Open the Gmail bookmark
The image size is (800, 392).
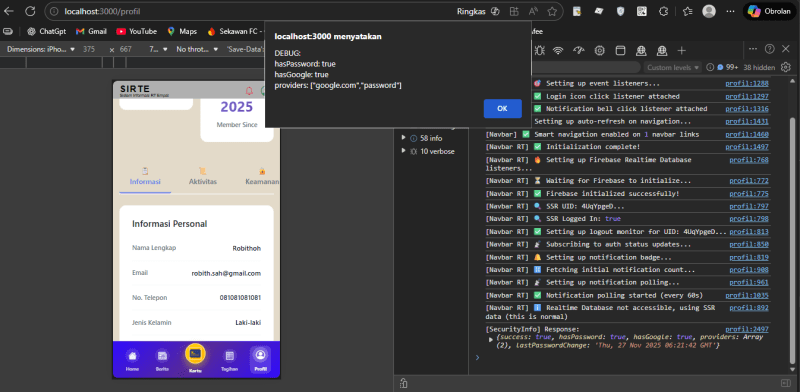[x=91, y=31]
